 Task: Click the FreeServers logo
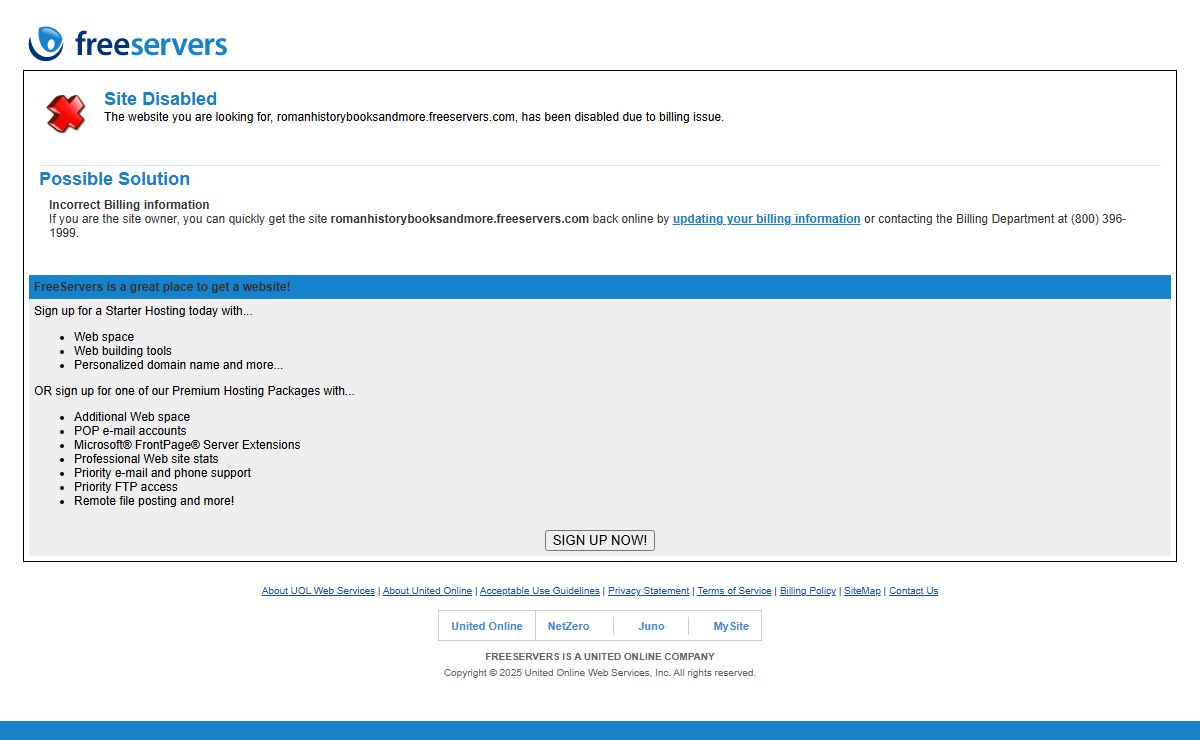[128, 44]
